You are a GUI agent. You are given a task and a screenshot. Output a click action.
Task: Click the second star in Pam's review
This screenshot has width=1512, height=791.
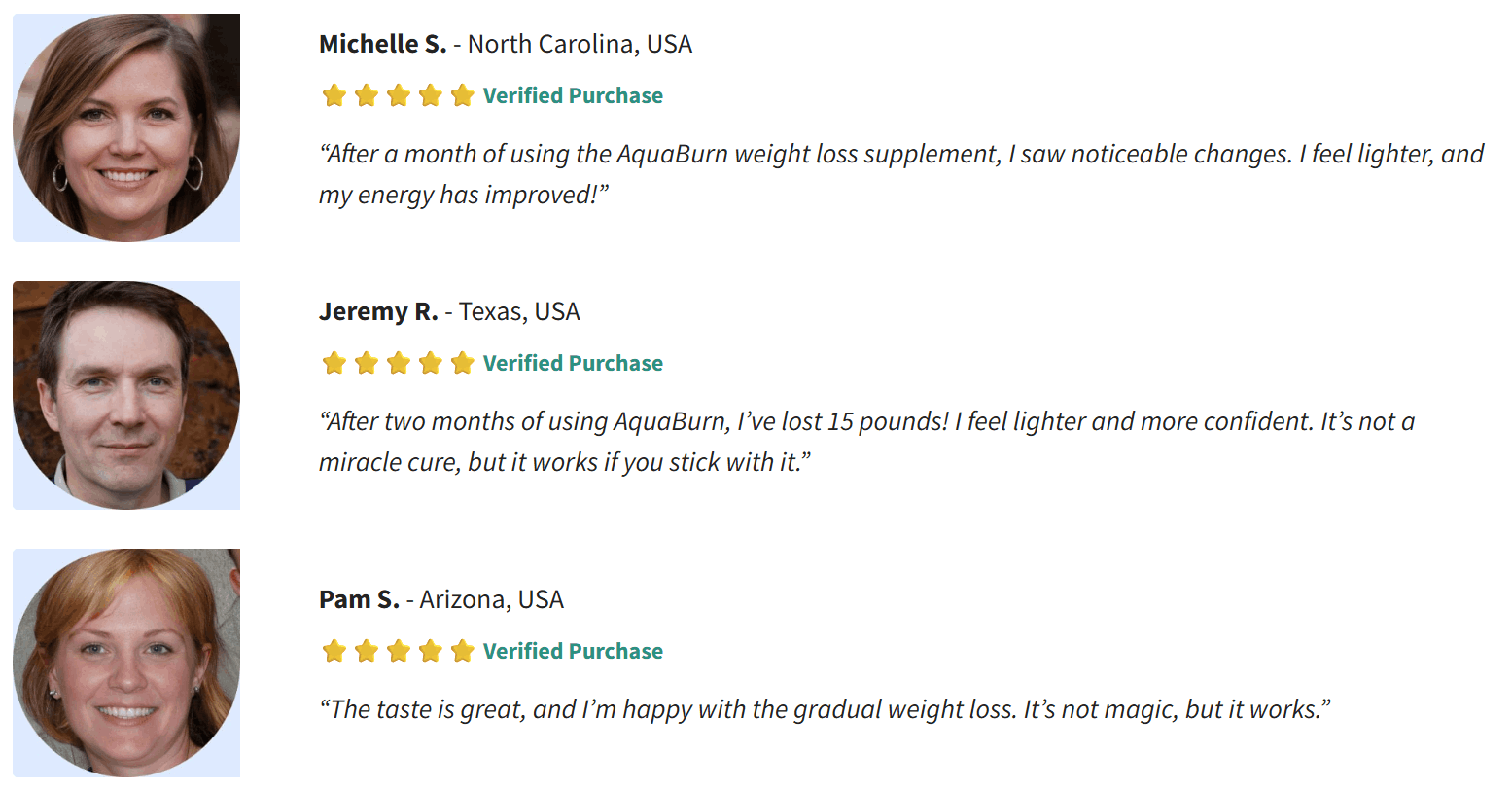tap(367, 651)
